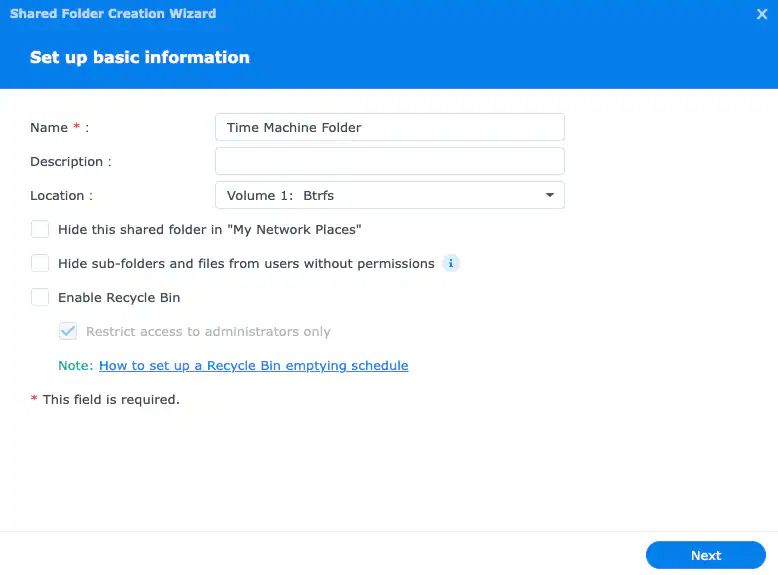Check the Enable Recycle Bin box
This screenshot has width=778, height=575.
click(x=40, y=297)
